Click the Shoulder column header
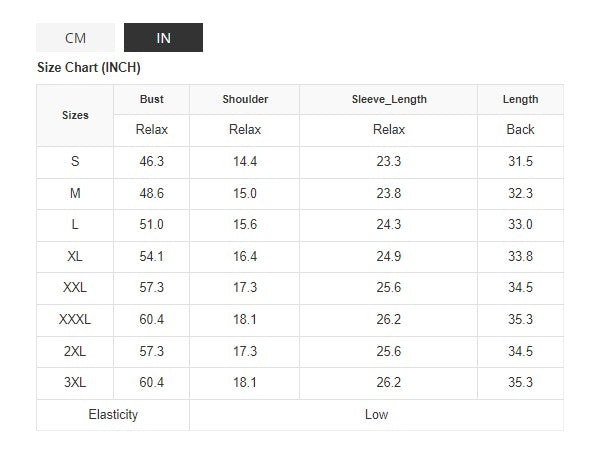 pyautogui.click(x=245, y=99)
